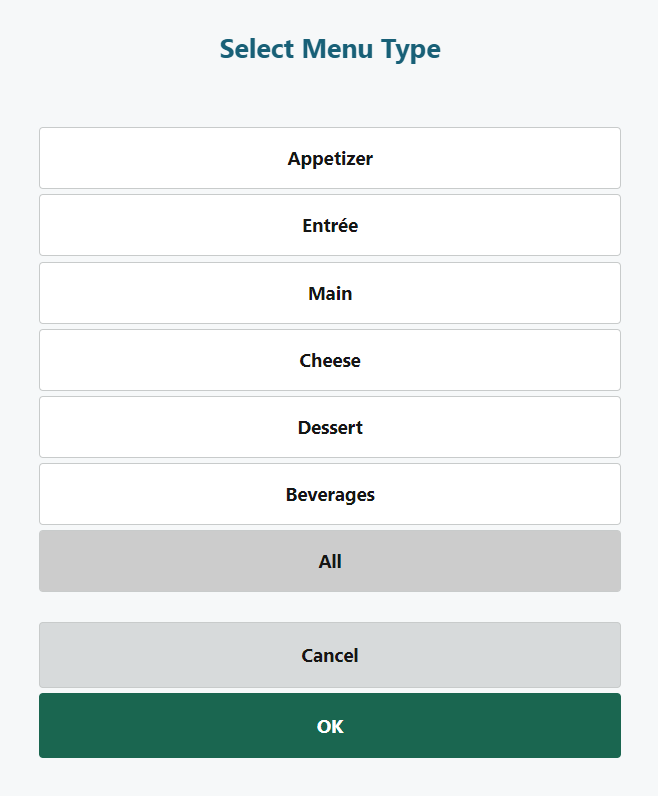Pick the Main menu type
Screen dimensions: 658x796
click(330, 293)
